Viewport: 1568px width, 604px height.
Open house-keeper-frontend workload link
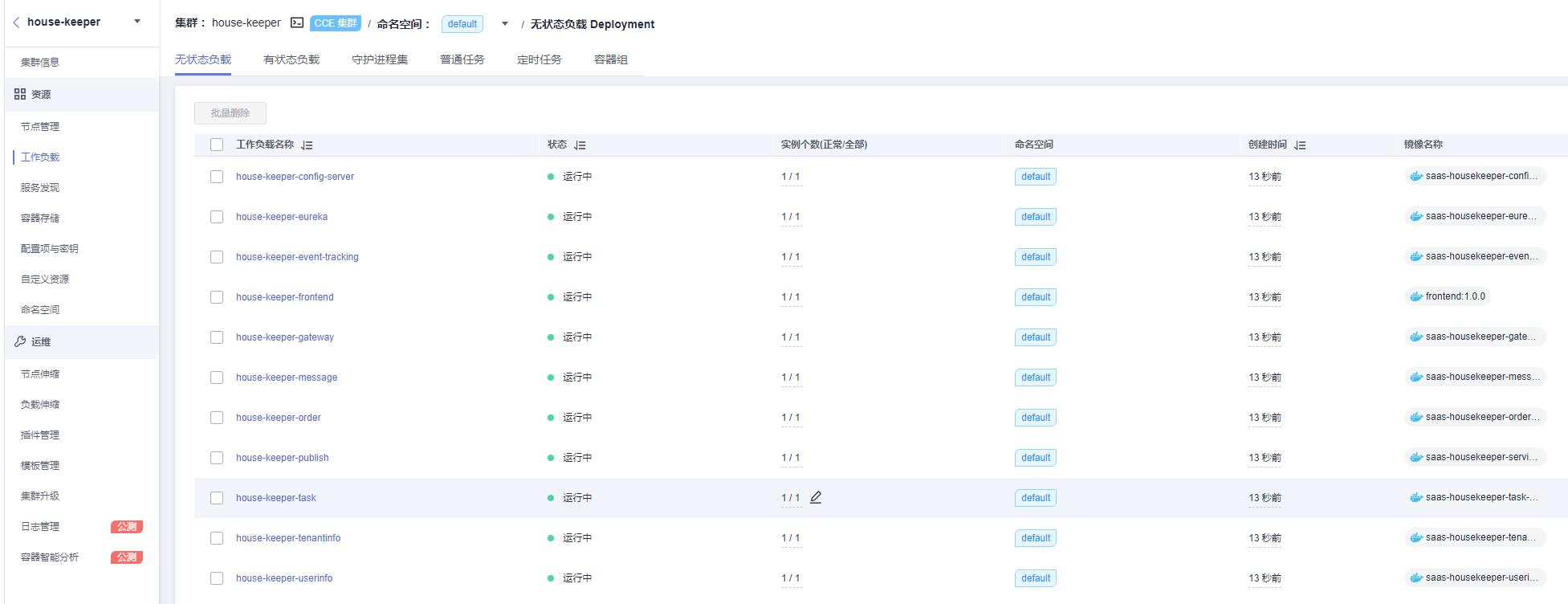[285, 297]
